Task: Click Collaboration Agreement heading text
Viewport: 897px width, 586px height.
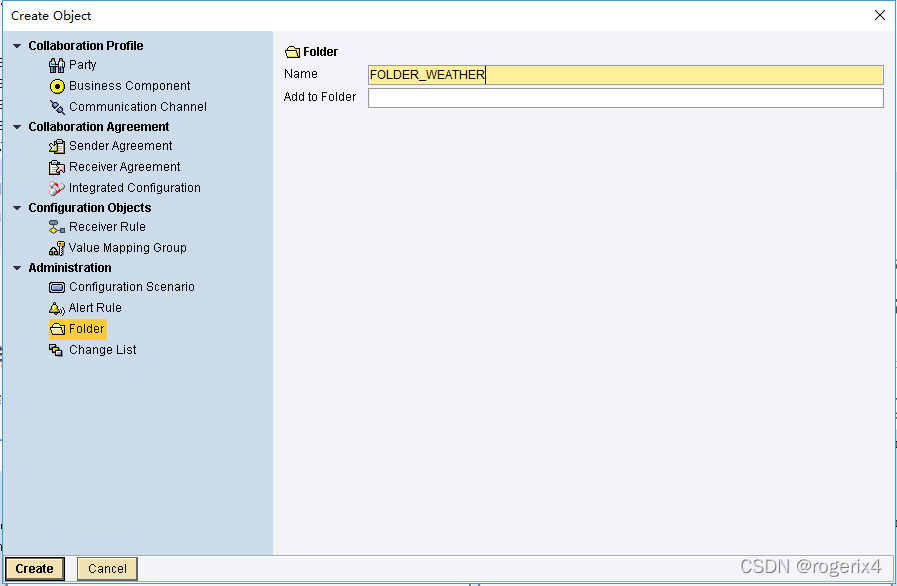Action: click(98, 126)
